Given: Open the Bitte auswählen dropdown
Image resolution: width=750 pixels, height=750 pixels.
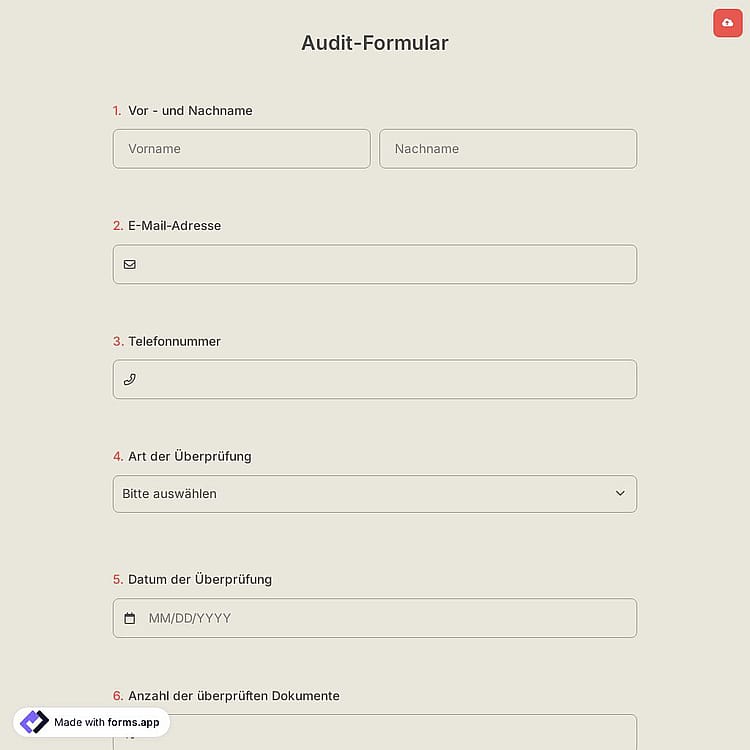Looking at the screenshot, I should click(375, 494).
